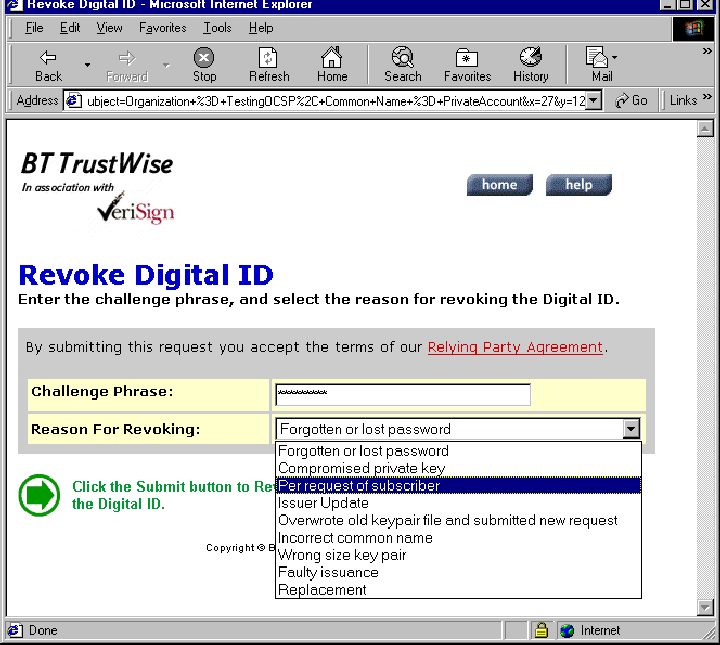Expand the toolbar overflow chevron
Screen dimensions: 720x645
[x=707, y=51]
